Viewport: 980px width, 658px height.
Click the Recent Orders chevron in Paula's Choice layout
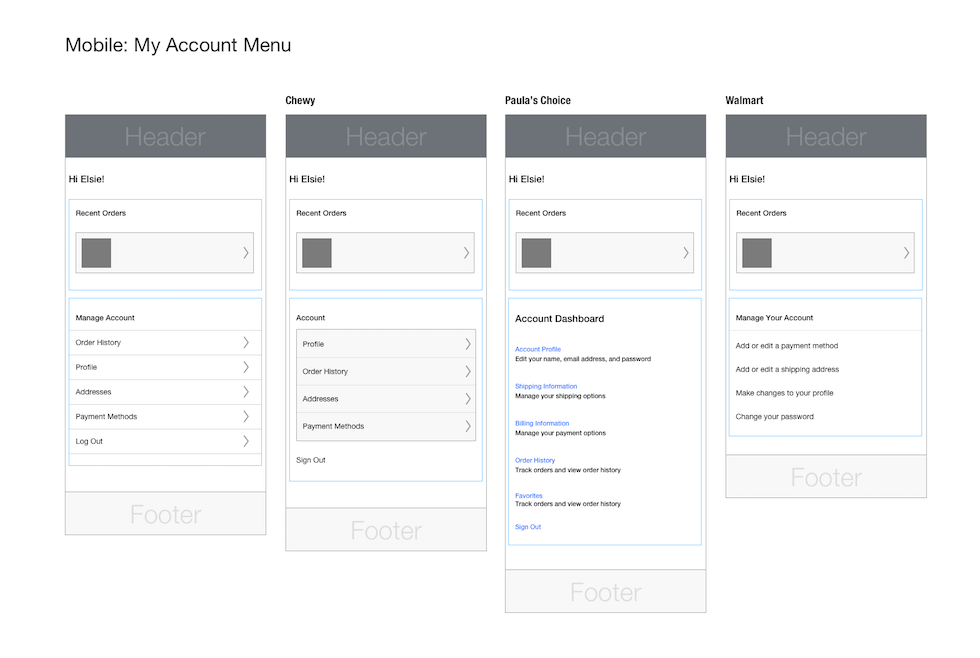[686, 253]
